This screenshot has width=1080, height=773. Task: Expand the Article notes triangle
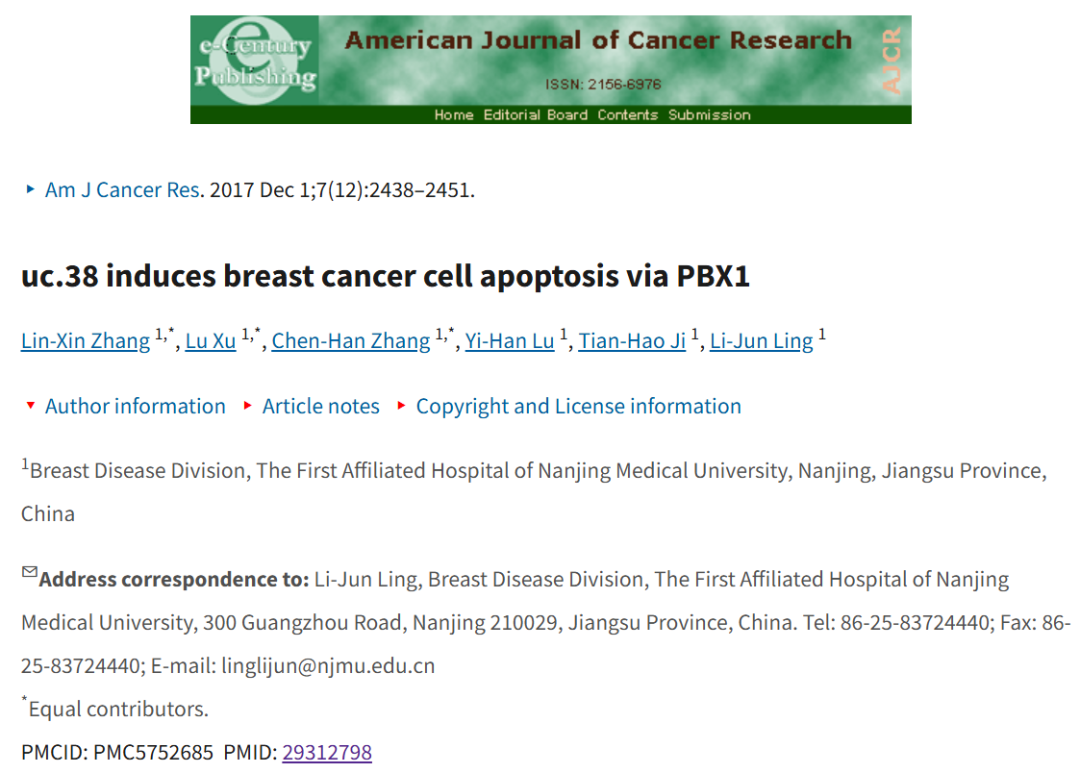(248, 406)
